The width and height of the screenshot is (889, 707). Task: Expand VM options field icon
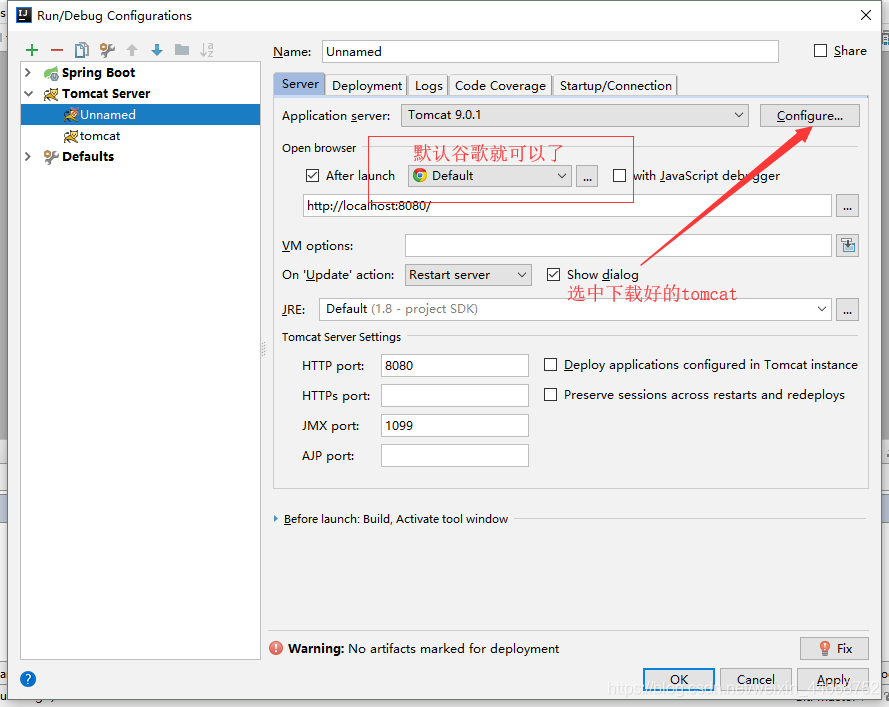[848, 245]
